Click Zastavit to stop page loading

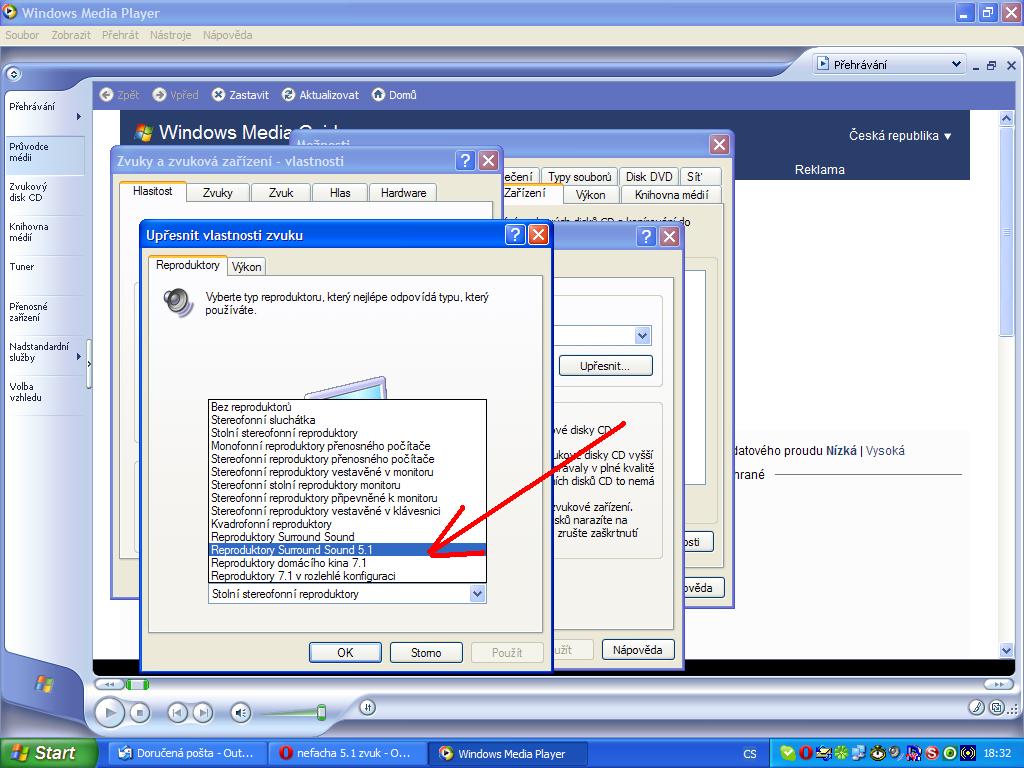[x=240, y=95]
